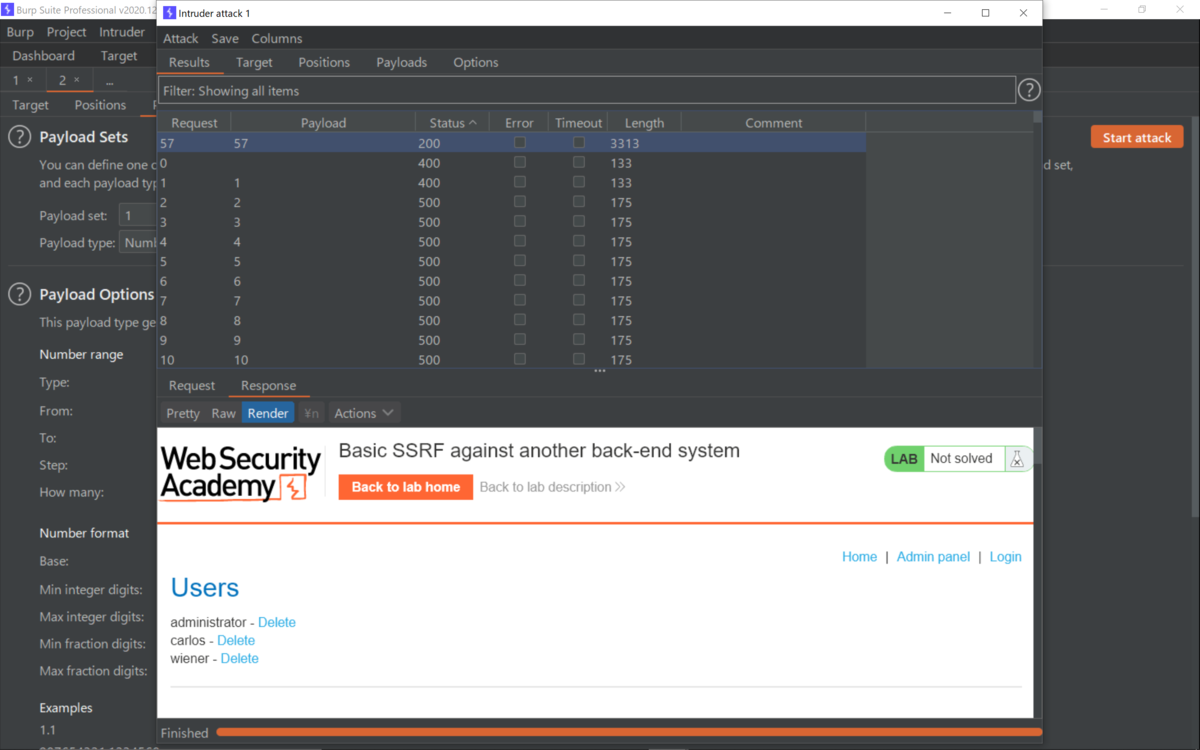The image size is (1200, 750).
Task: Click Delete link for wiener
Action: 240,658
